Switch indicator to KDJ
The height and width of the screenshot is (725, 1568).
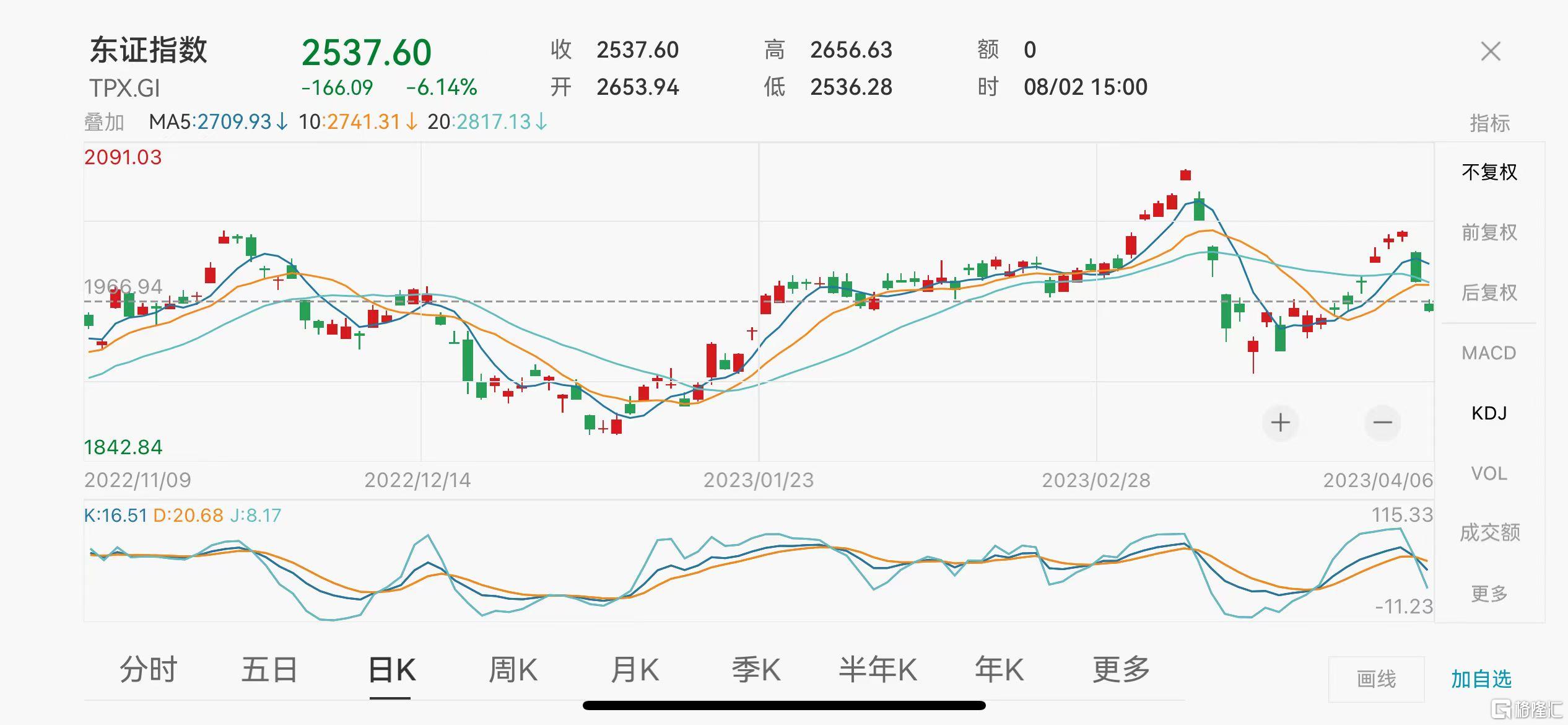[1489, 413]
